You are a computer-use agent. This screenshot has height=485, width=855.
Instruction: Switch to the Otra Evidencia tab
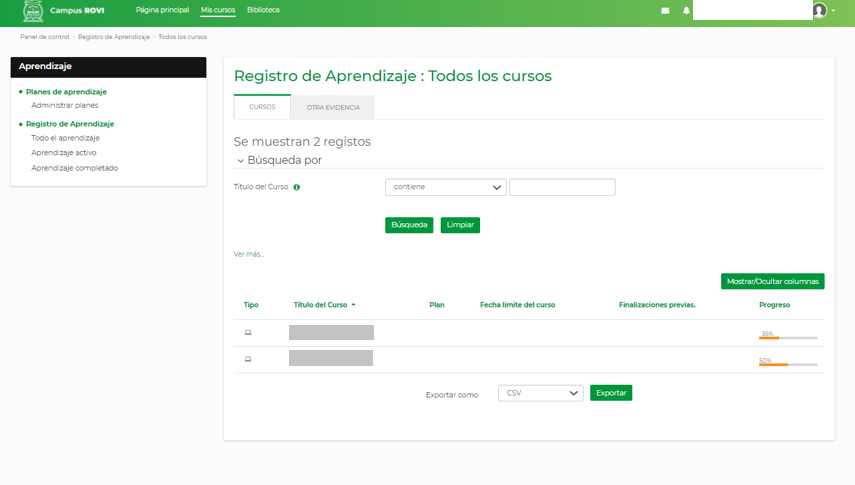[x=333, y=107]
